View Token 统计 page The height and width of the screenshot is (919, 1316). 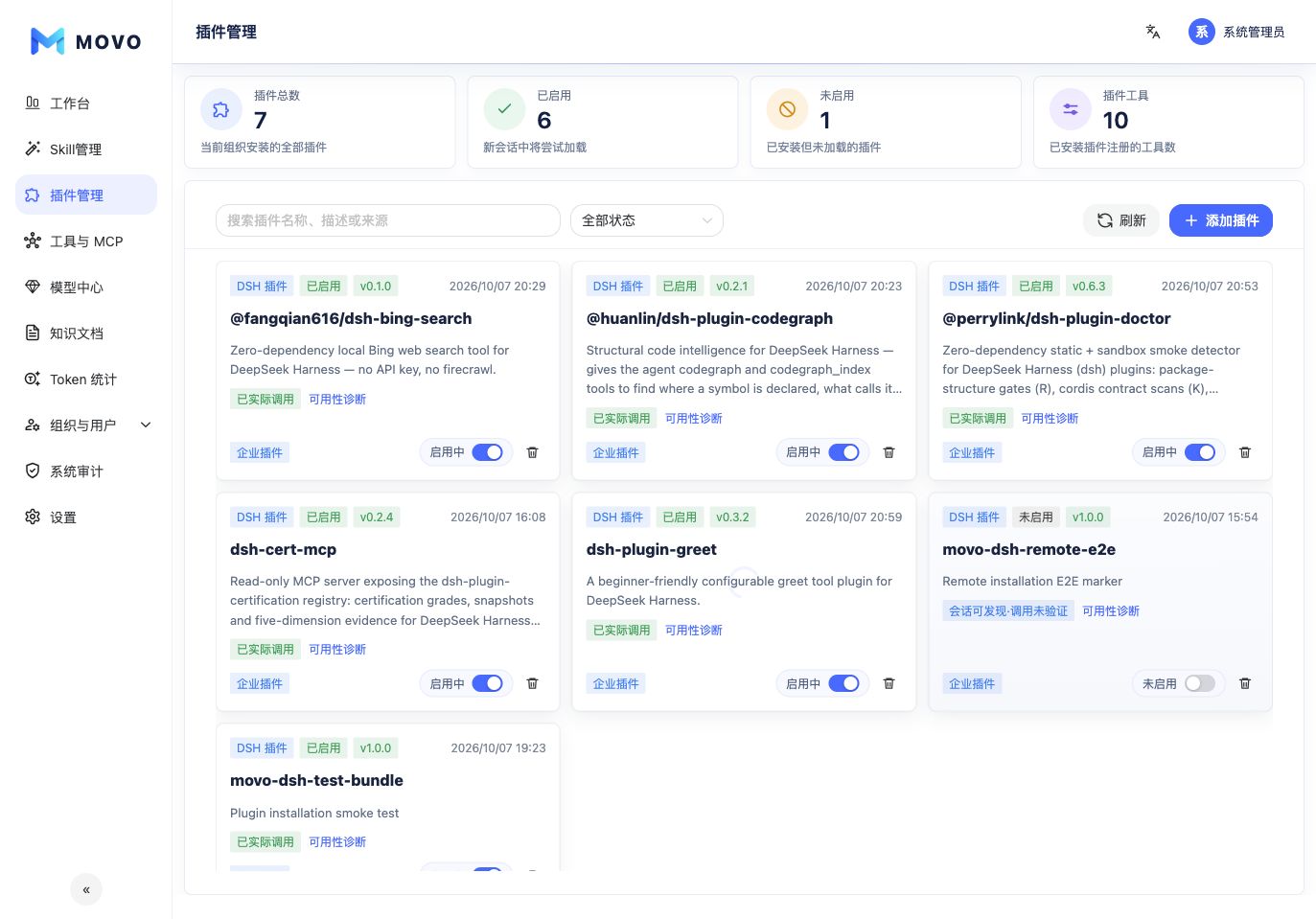pos(86,379)
